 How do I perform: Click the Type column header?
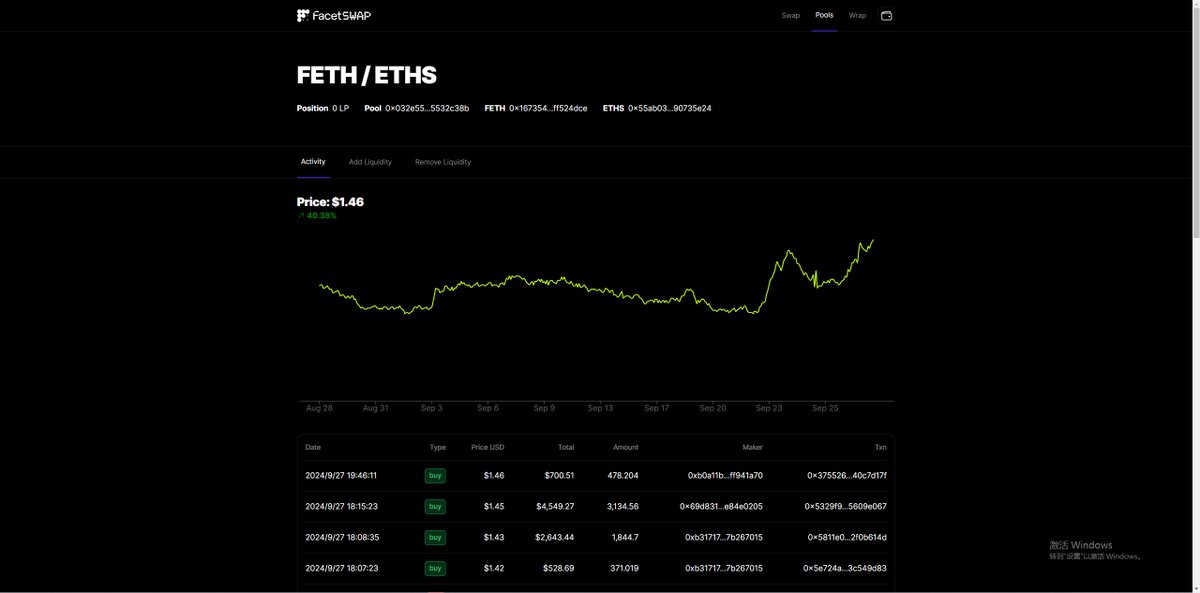click(437, 447)
